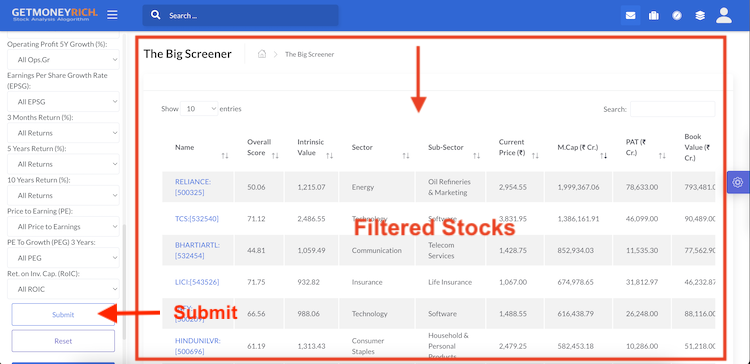750x364 pixels.
Task: Sort by Sector column arrows
Action: pyautogui.click(x=406, y=156)
